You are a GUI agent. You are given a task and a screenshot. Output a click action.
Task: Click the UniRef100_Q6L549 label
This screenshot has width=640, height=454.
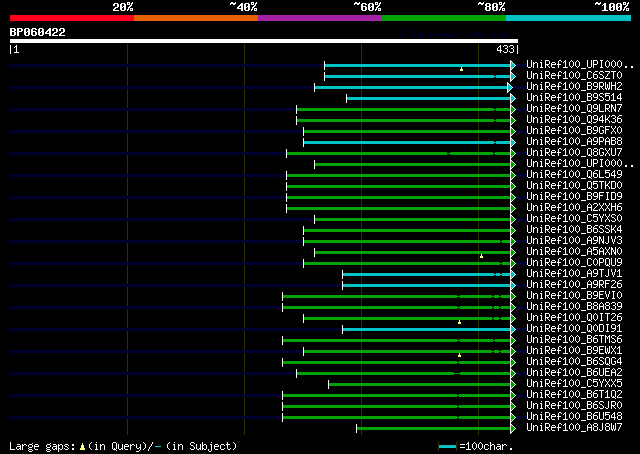[574, 175]
